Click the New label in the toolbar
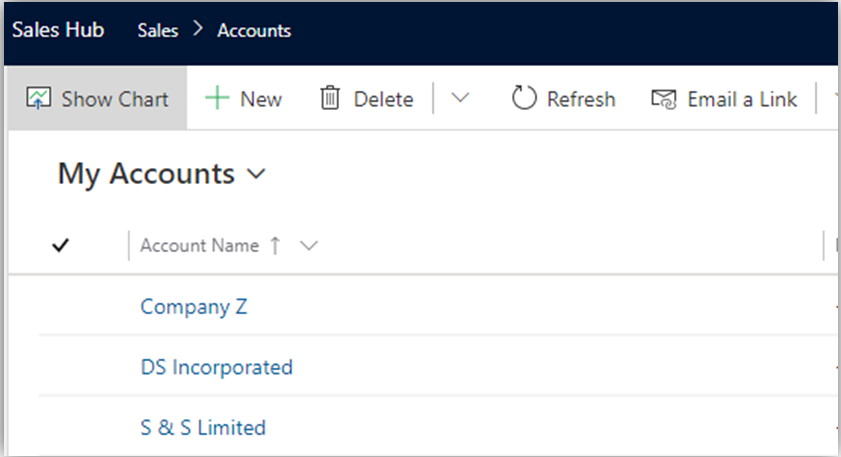The height and width of the screenshot is (457, 841). 261,99
